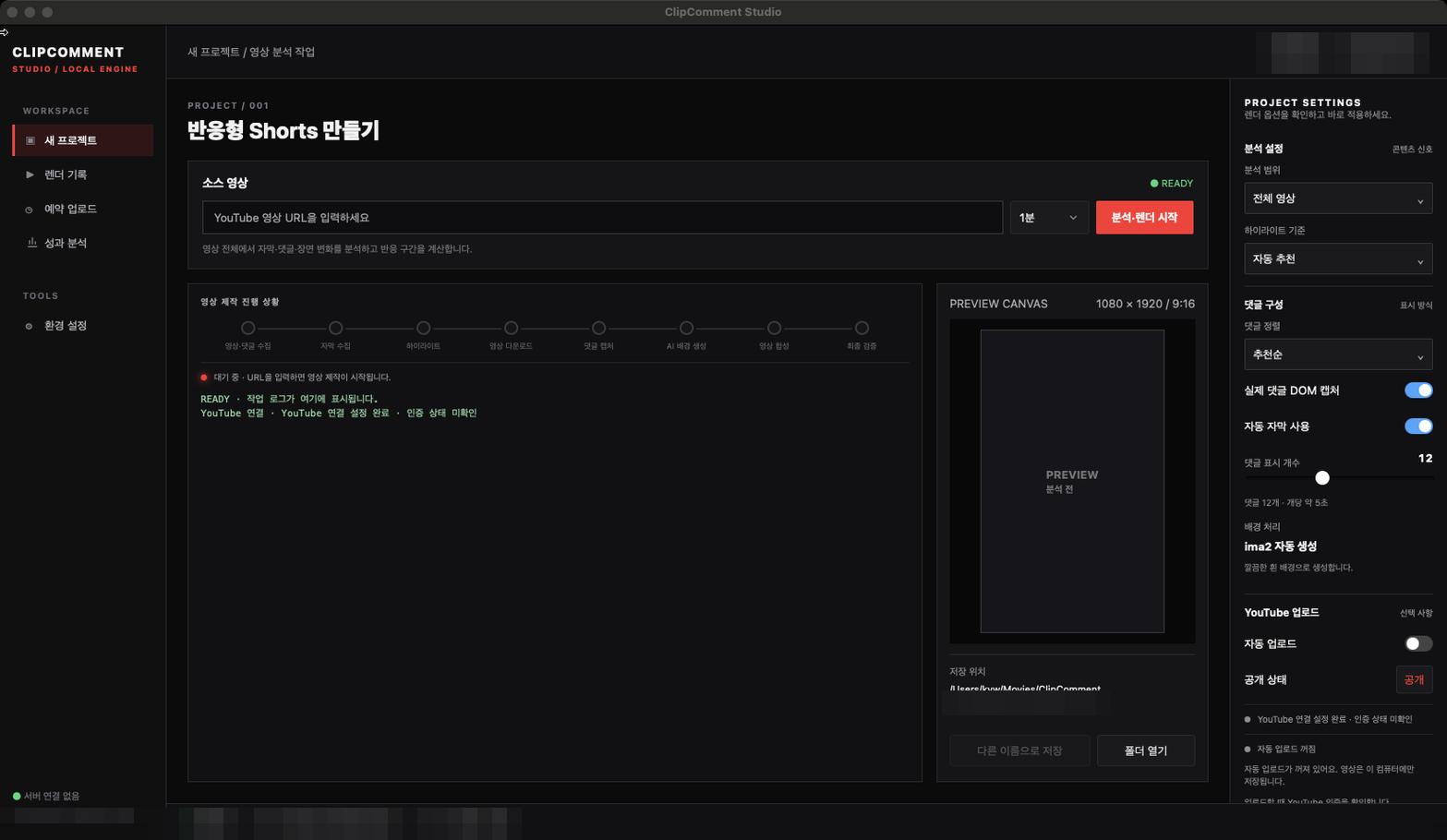Click the 서버 연결 없음 status text
Viewport: 1447px width, 840px height.
52,796
